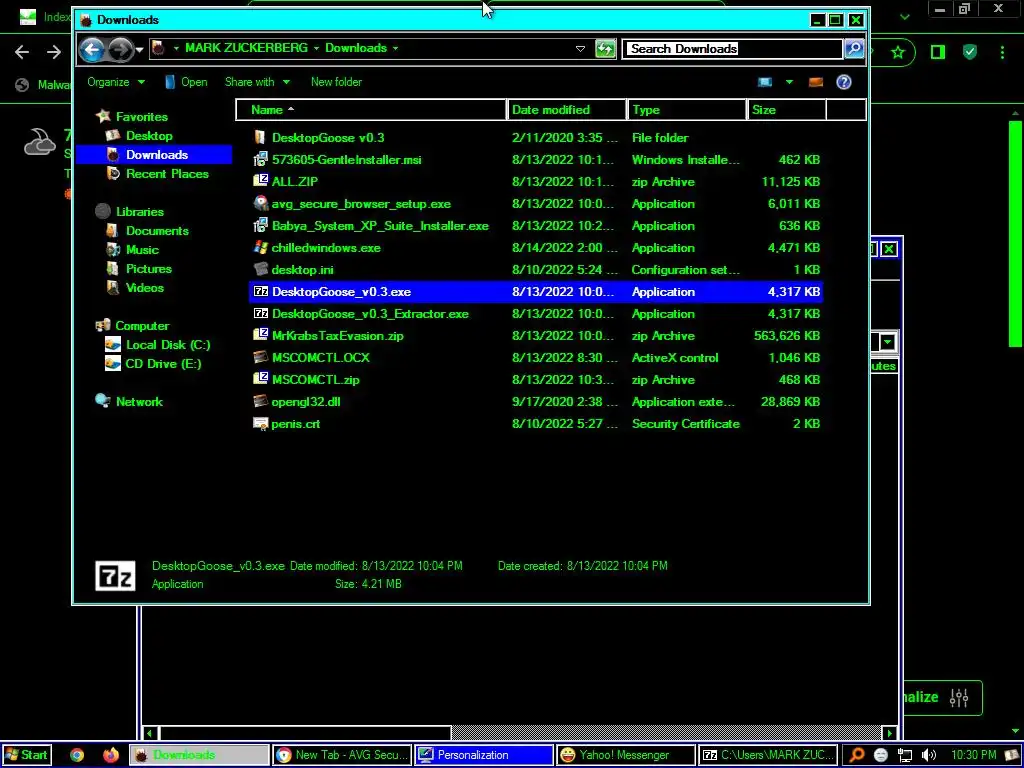Click the browser side panel icon
The image size is (1024, 768).
(x=938, y=52)
